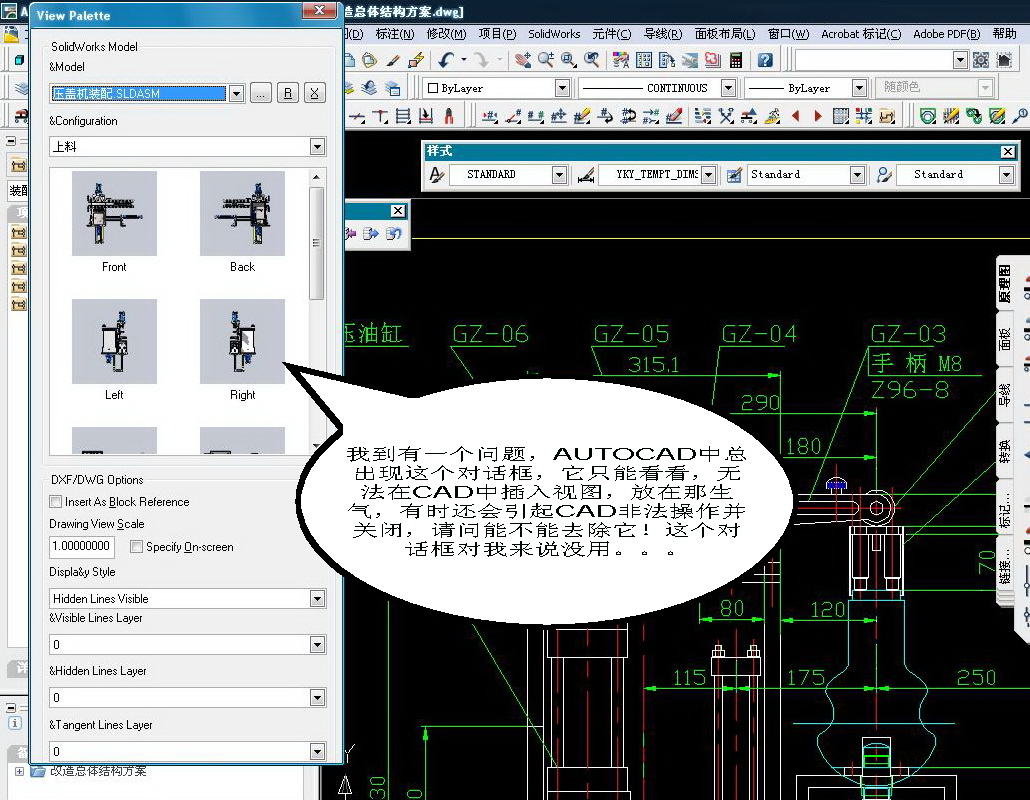Screen dimensions: 1030x800
Task: Click the view list scroll up arrow
Action: (317, 177)
